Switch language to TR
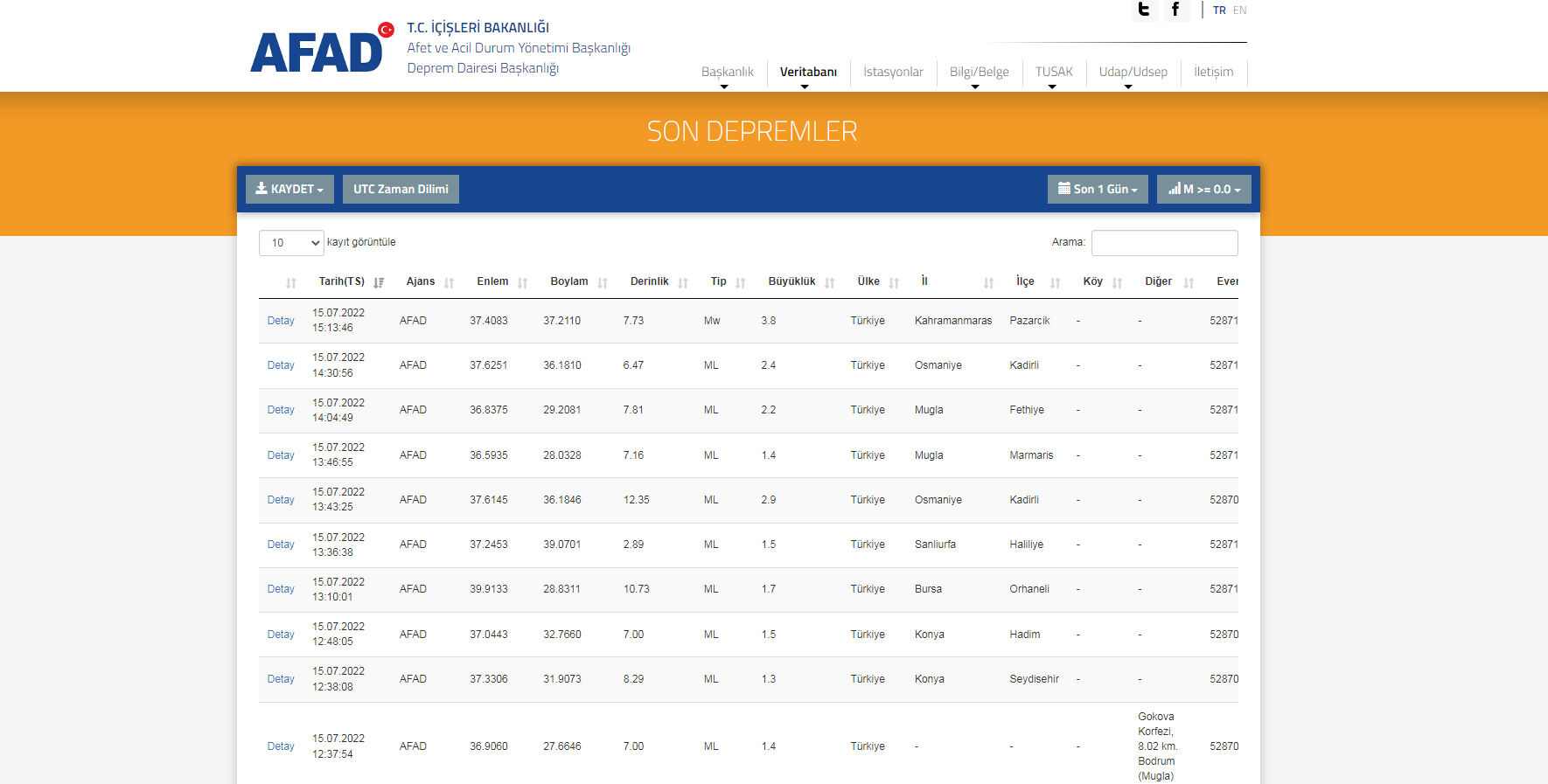Image resolution: width=1548 pixels, height=784 pixels. (1219, 10)
